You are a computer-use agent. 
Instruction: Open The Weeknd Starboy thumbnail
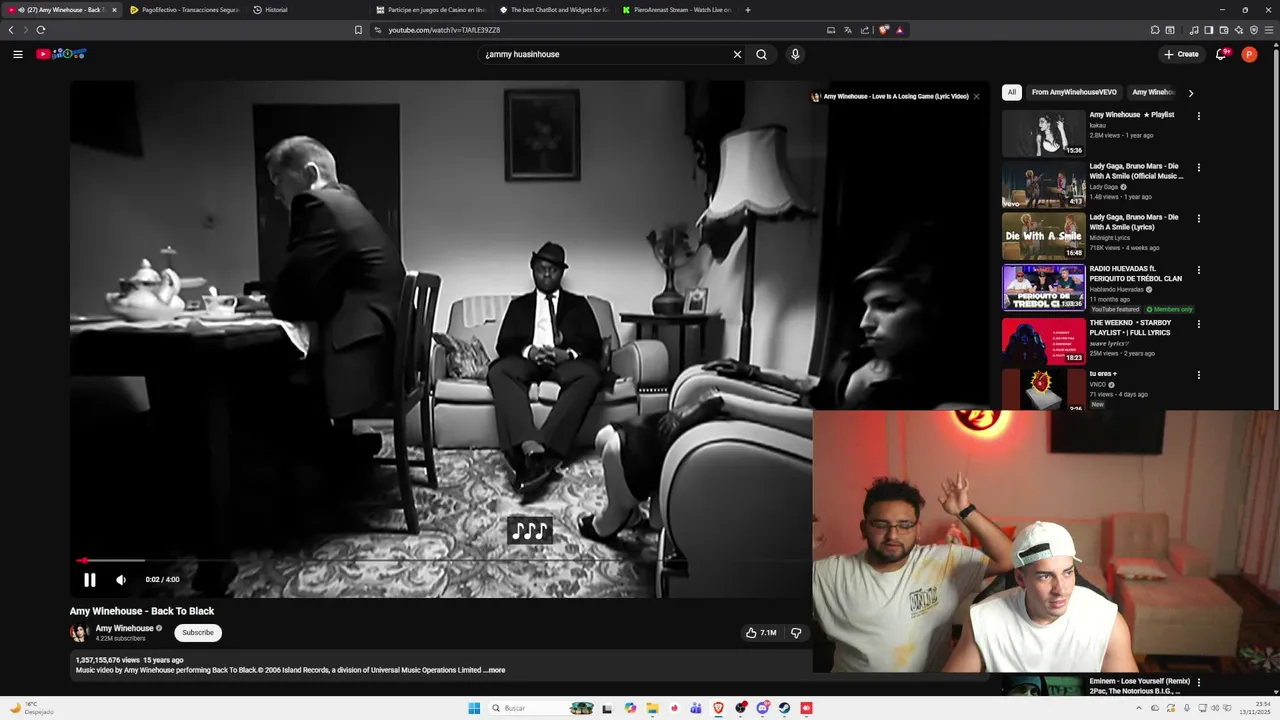[x=1043, y=341]
